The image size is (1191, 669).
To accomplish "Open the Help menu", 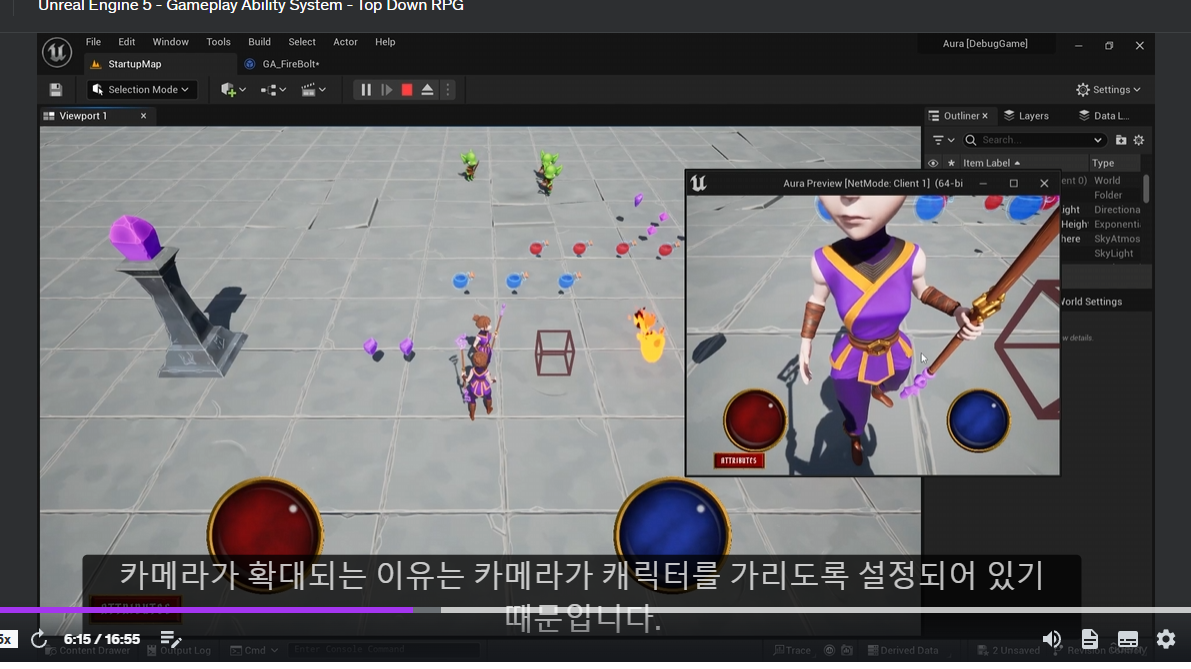I will tap(385, 42).
